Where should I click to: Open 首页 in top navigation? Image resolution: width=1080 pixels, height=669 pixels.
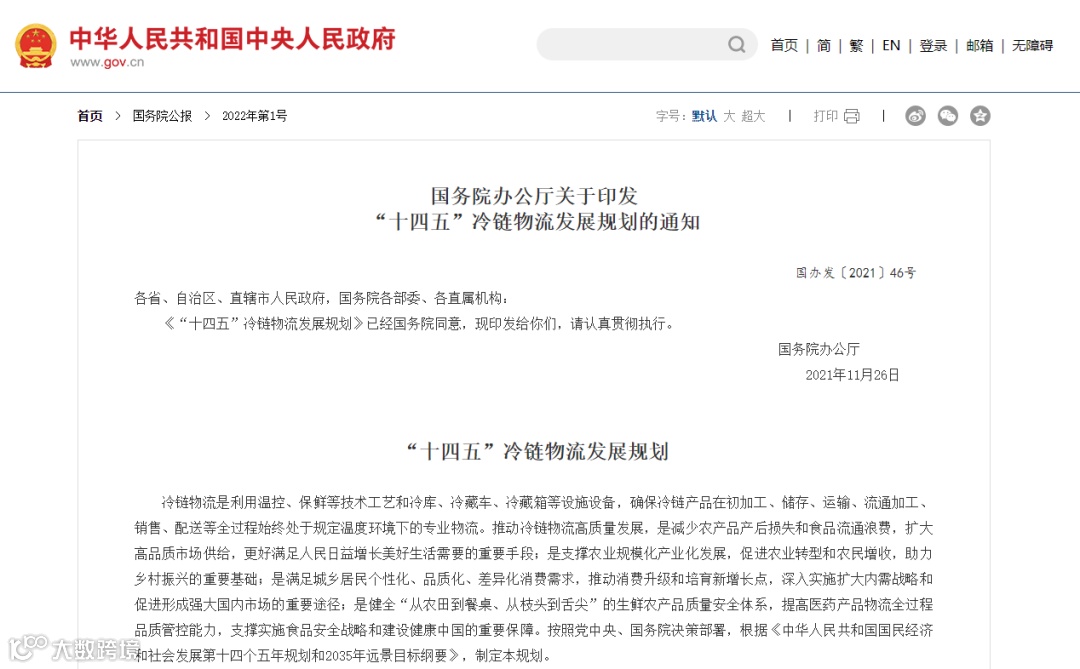pyautogui.click(x=784, y=45)
